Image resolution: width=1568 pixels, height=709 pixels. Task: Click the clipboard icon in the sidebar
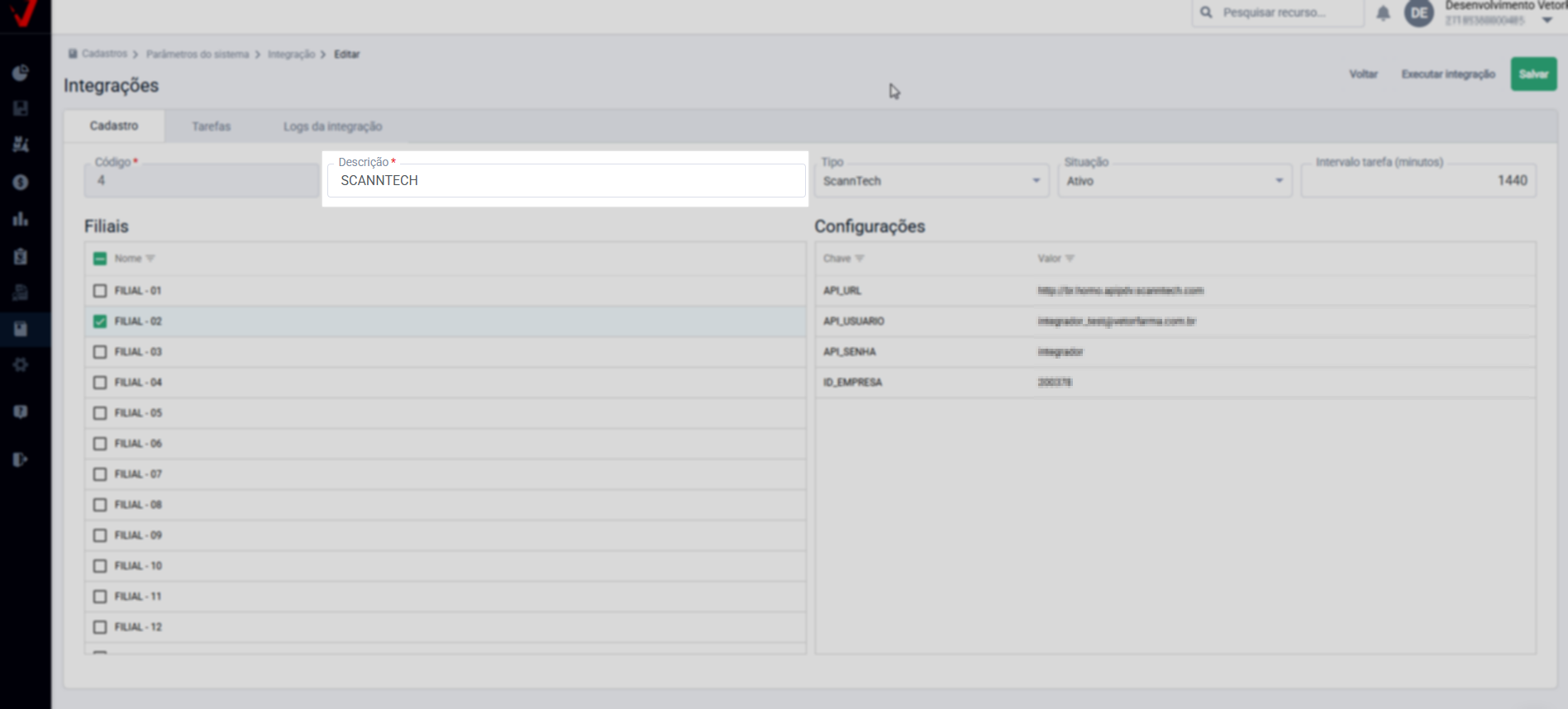pos(21,256)
